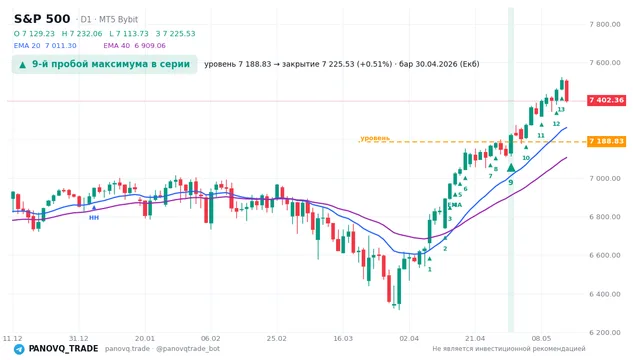The height and width of the screenshot is (360, 640).
Task: Click the green triangle in the breakout banner
Action: tap(23, 64)
